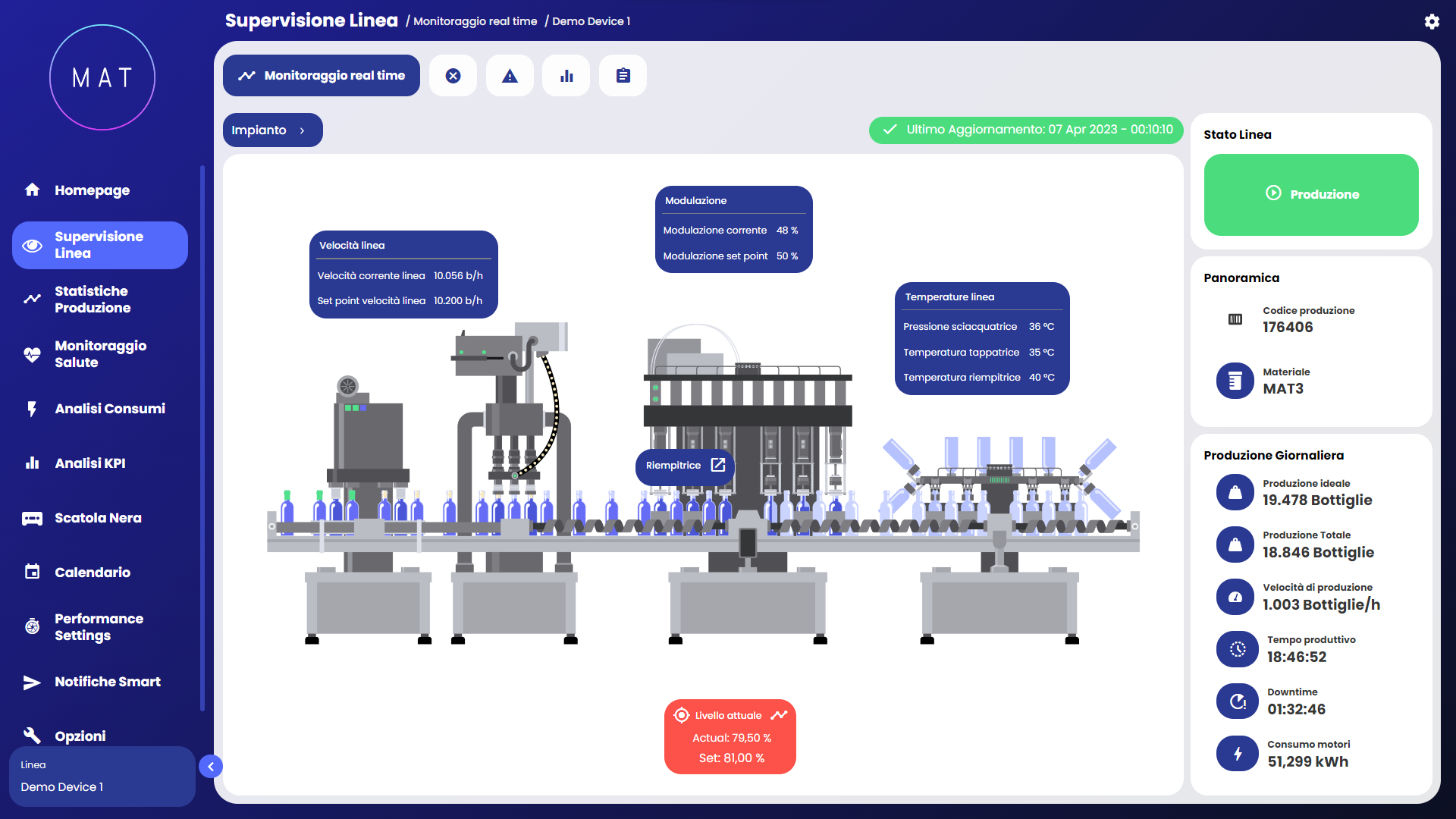
Task: Click the Downtime clock icon
Action: click(1238, 701)
